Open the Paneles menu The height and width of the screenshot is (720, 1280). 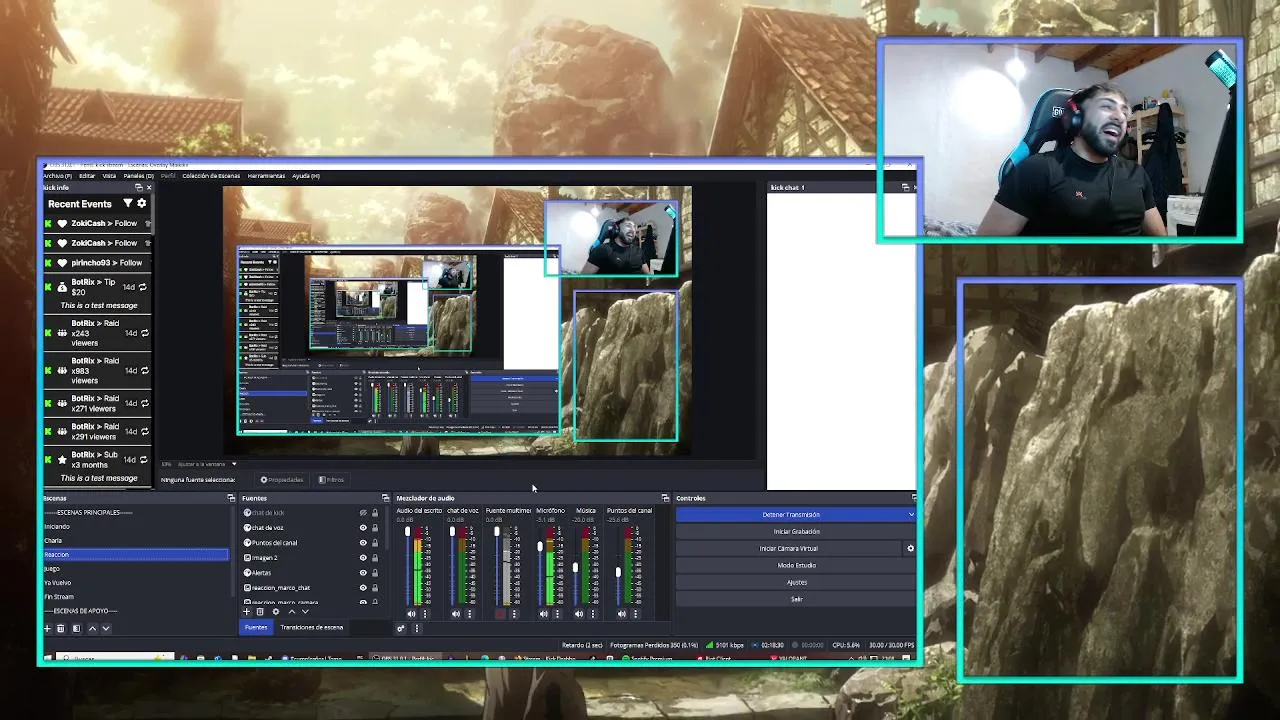click(x=138, y=176)
